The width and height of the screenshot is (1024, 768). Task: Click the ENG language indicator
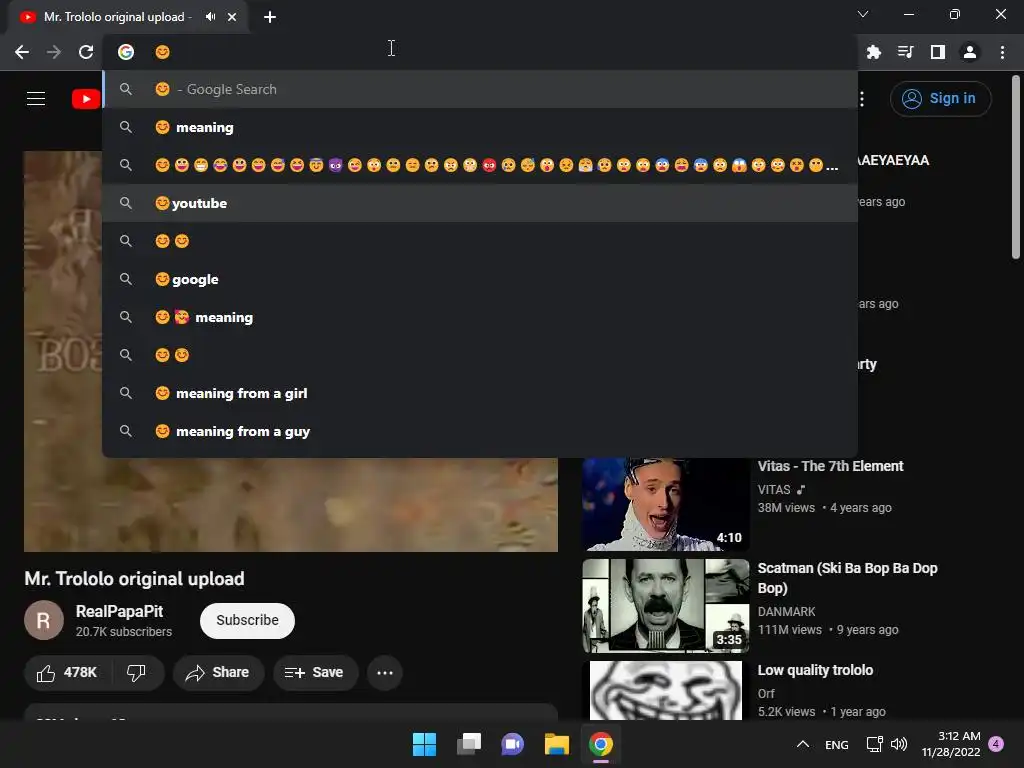pos(837,745)
